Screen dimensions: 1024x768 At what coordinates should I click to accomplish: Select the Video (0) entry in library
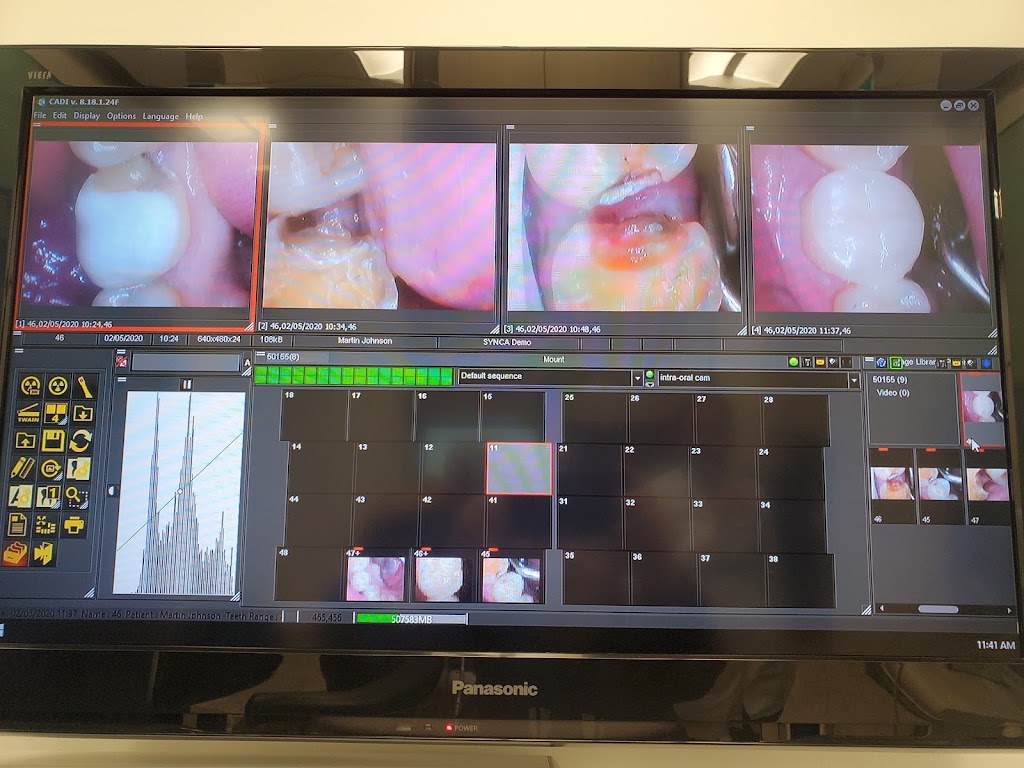pyautogui.click(x=893, y=392)
